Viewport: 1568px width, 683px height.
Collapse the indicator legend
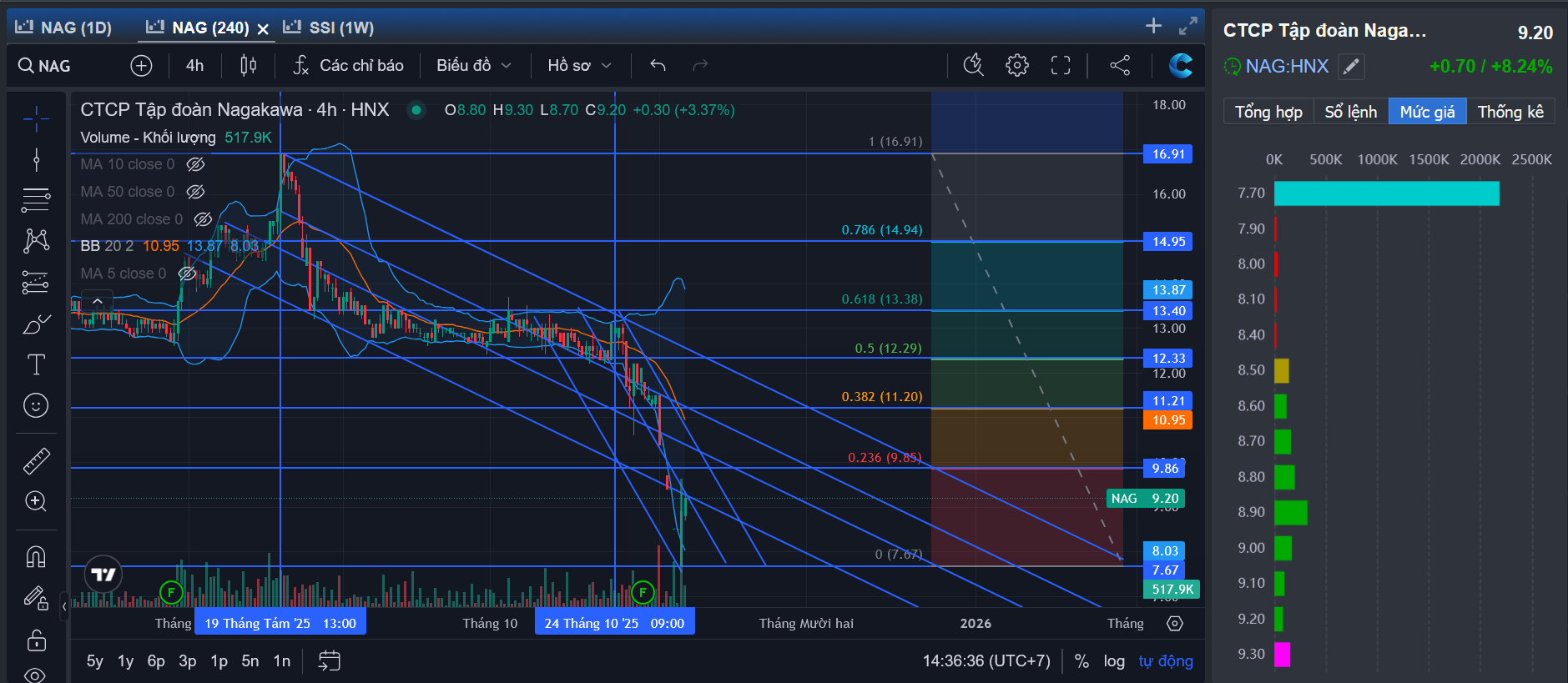click(x=98, y=301)
